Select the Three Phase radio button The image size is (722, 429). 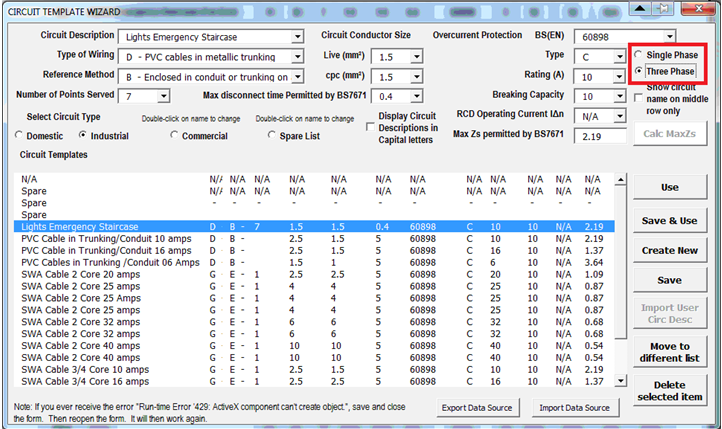(x=640, y=72)
